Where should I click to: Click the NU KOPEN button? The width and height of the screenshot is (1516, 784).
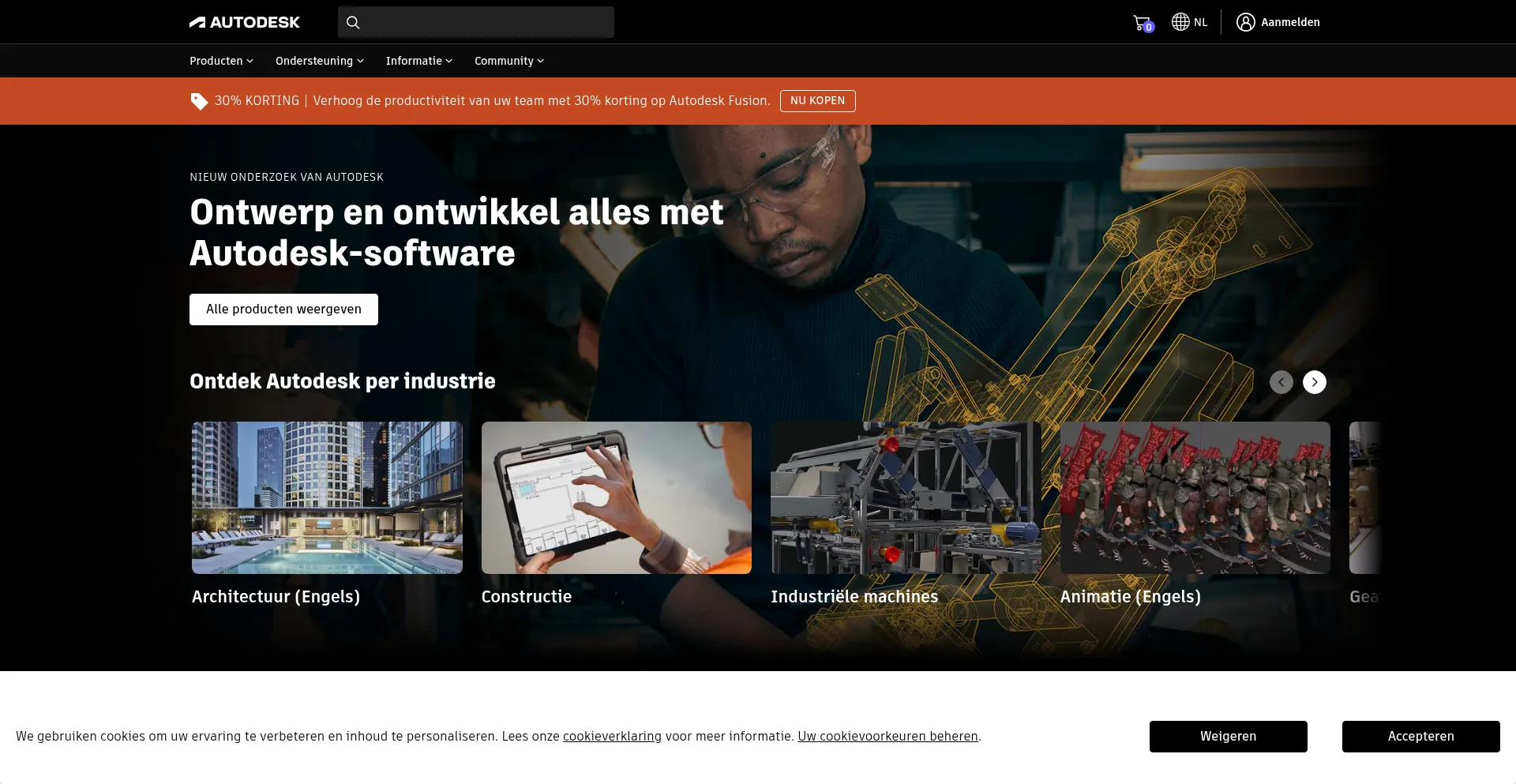coord(817,101)
